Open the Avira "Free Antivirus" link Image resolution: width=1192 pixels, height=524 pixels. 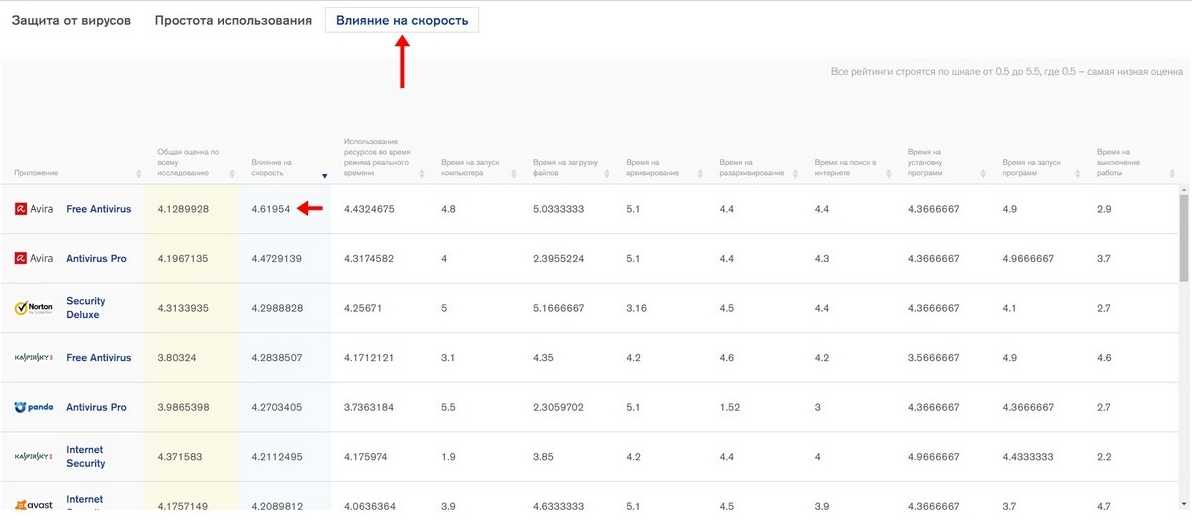98,209
